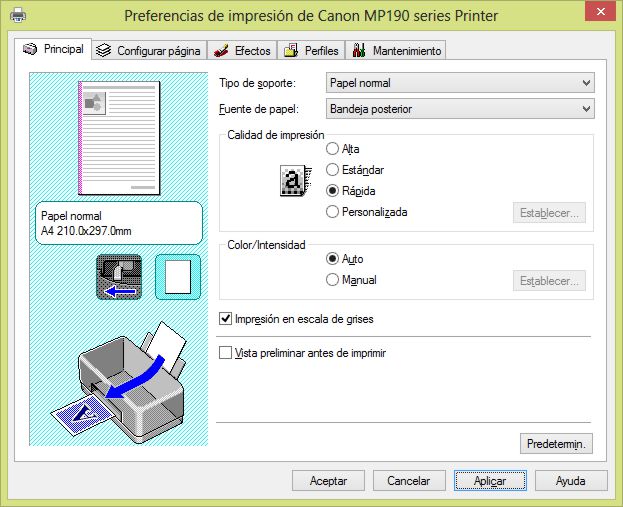Confirm with the Aceptar button

pyautogui.click(x=328, y=481)
